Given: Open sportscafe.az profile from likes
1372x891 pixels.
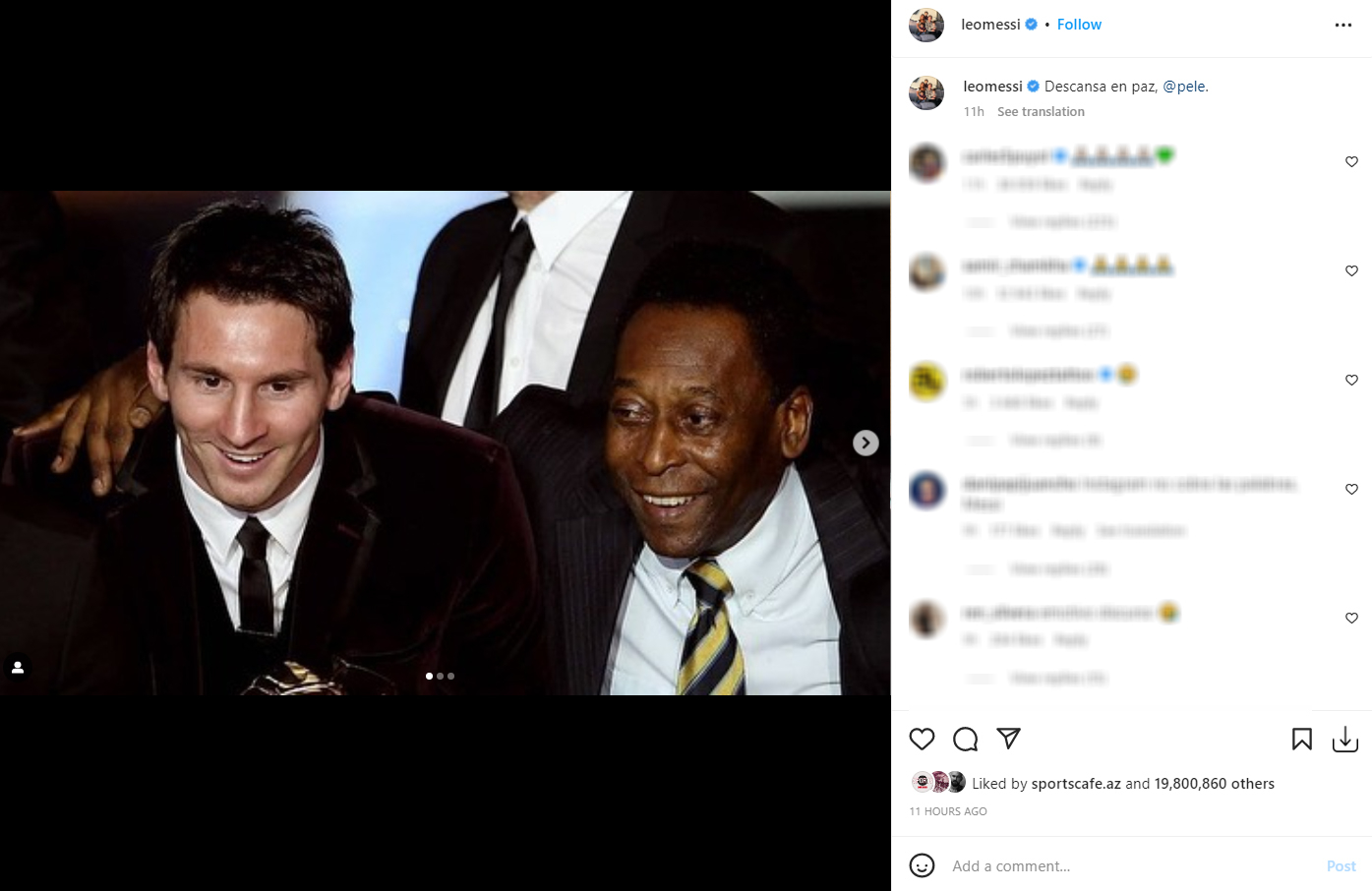Looking at the screenshot, I should [1076, 784].
